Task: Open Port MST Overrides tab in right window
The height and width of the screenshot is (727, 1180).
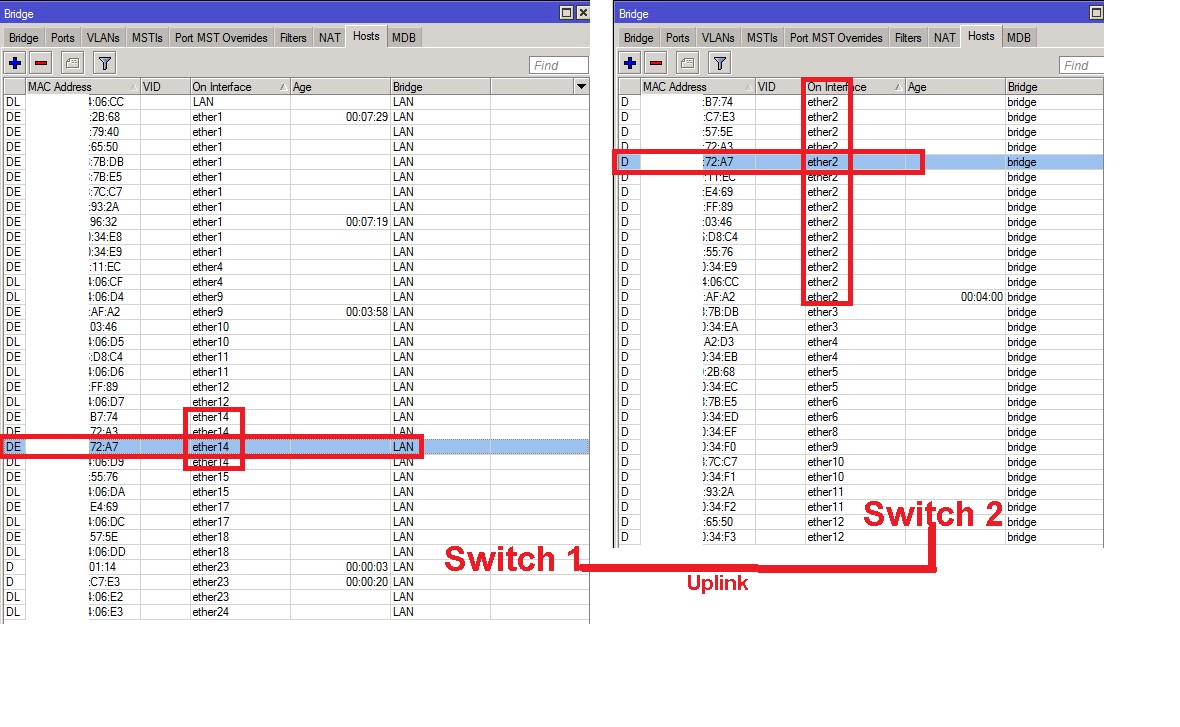Action: click(836, 38)
